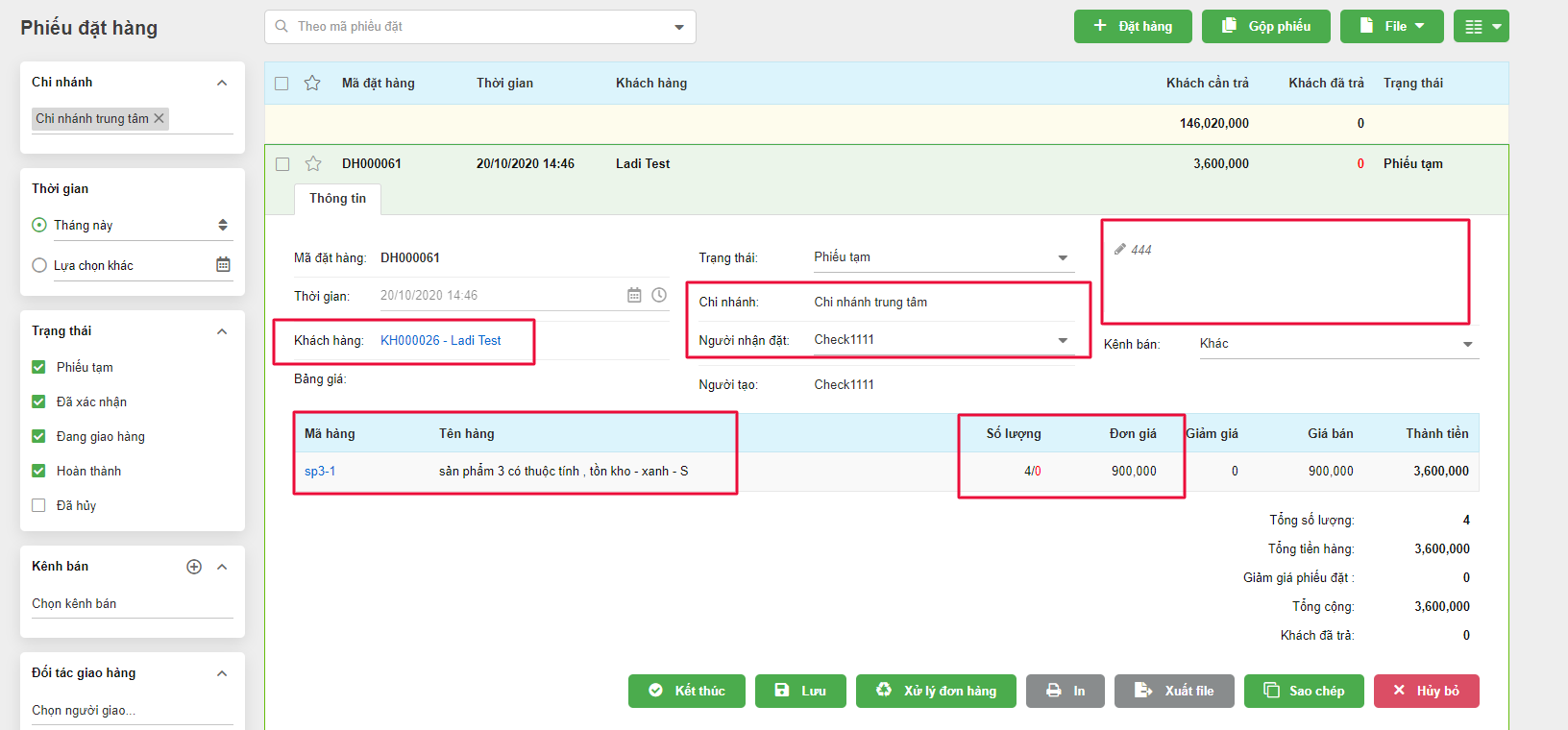Open the column display options button
The image size is (1568, 730).
[1481, 27]
